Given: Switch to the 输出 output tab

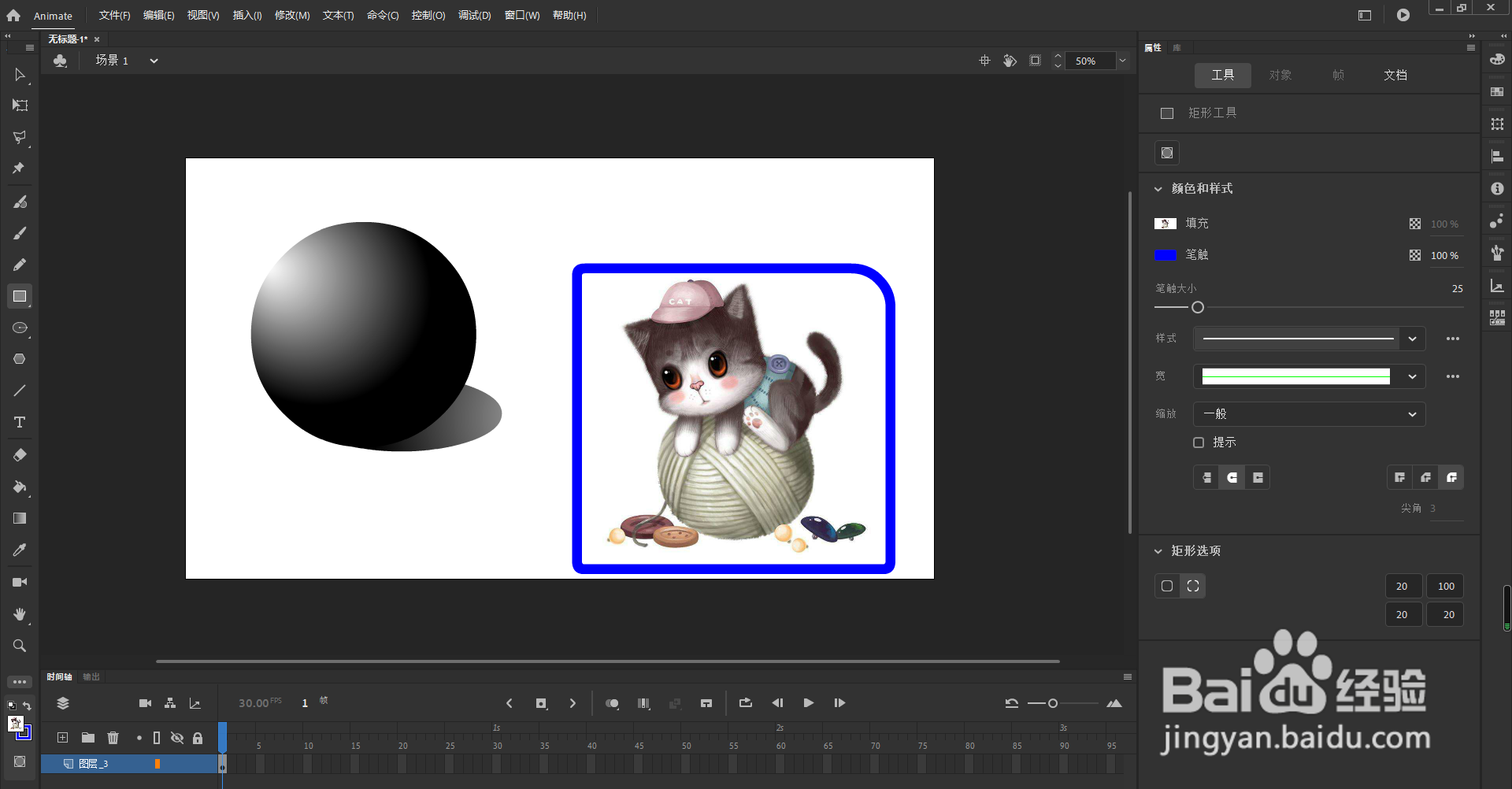Looking at the screenshot, I should click(91, 676).
